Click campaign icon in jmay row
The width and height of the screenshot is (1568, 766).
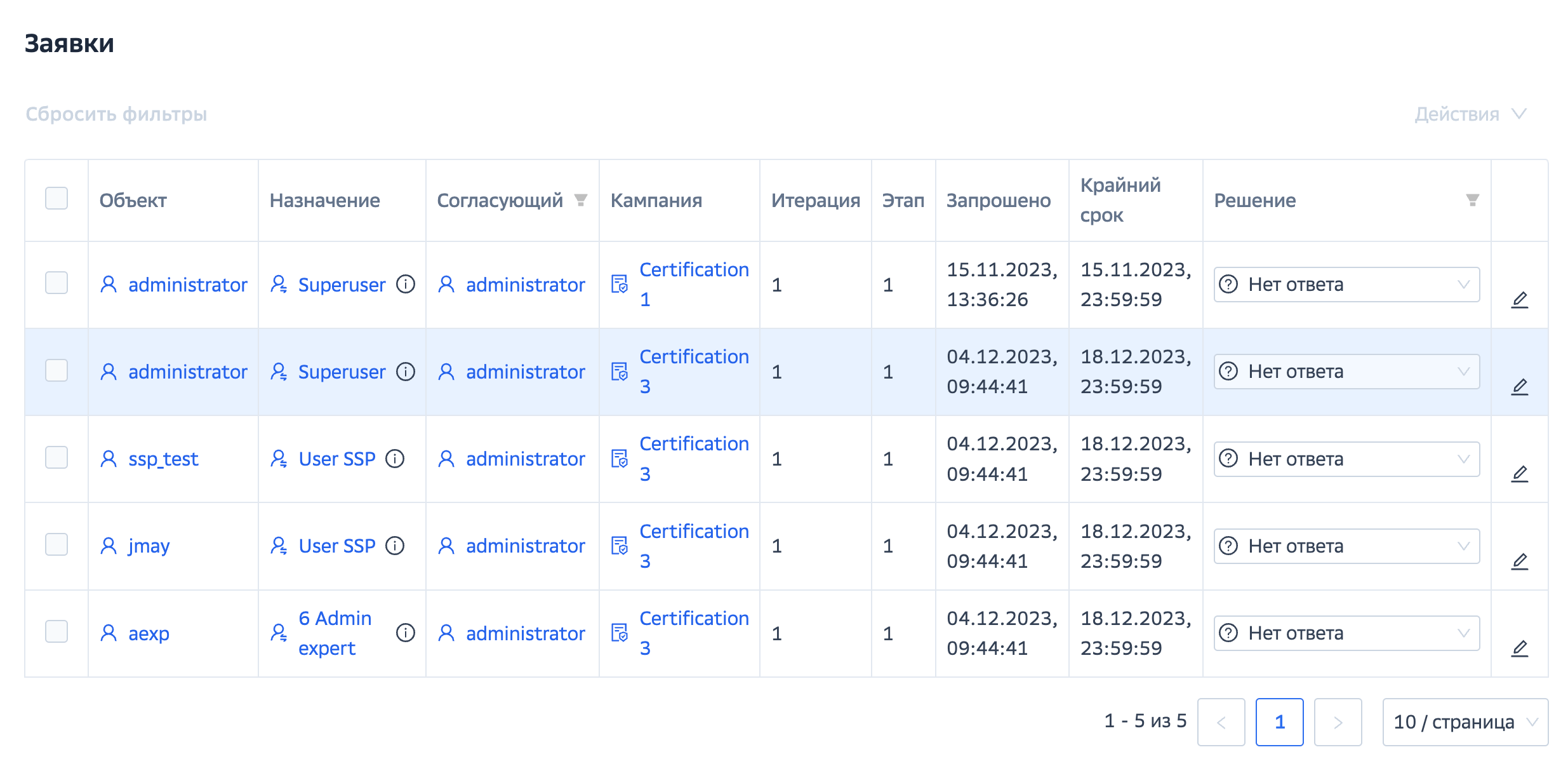[620, 546]
